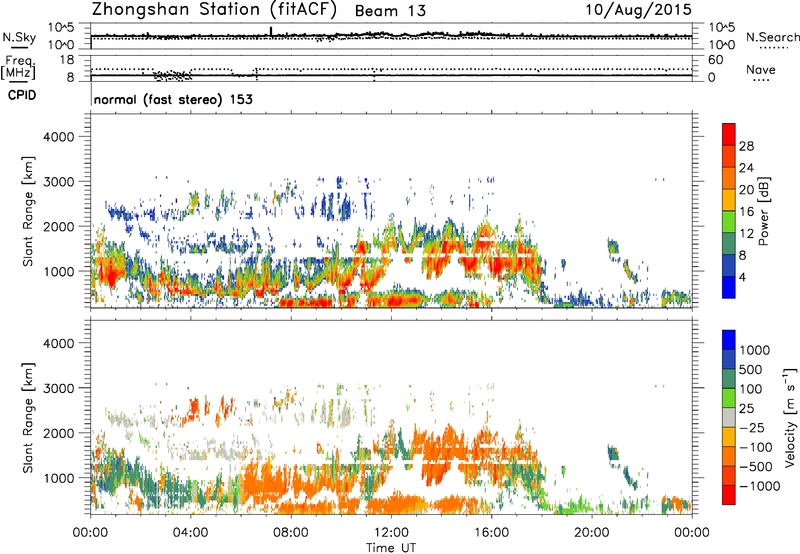Select the 'normal (fast stereo) 153' text
Screen dimensions: 800x554
click(x=173, y=99)
